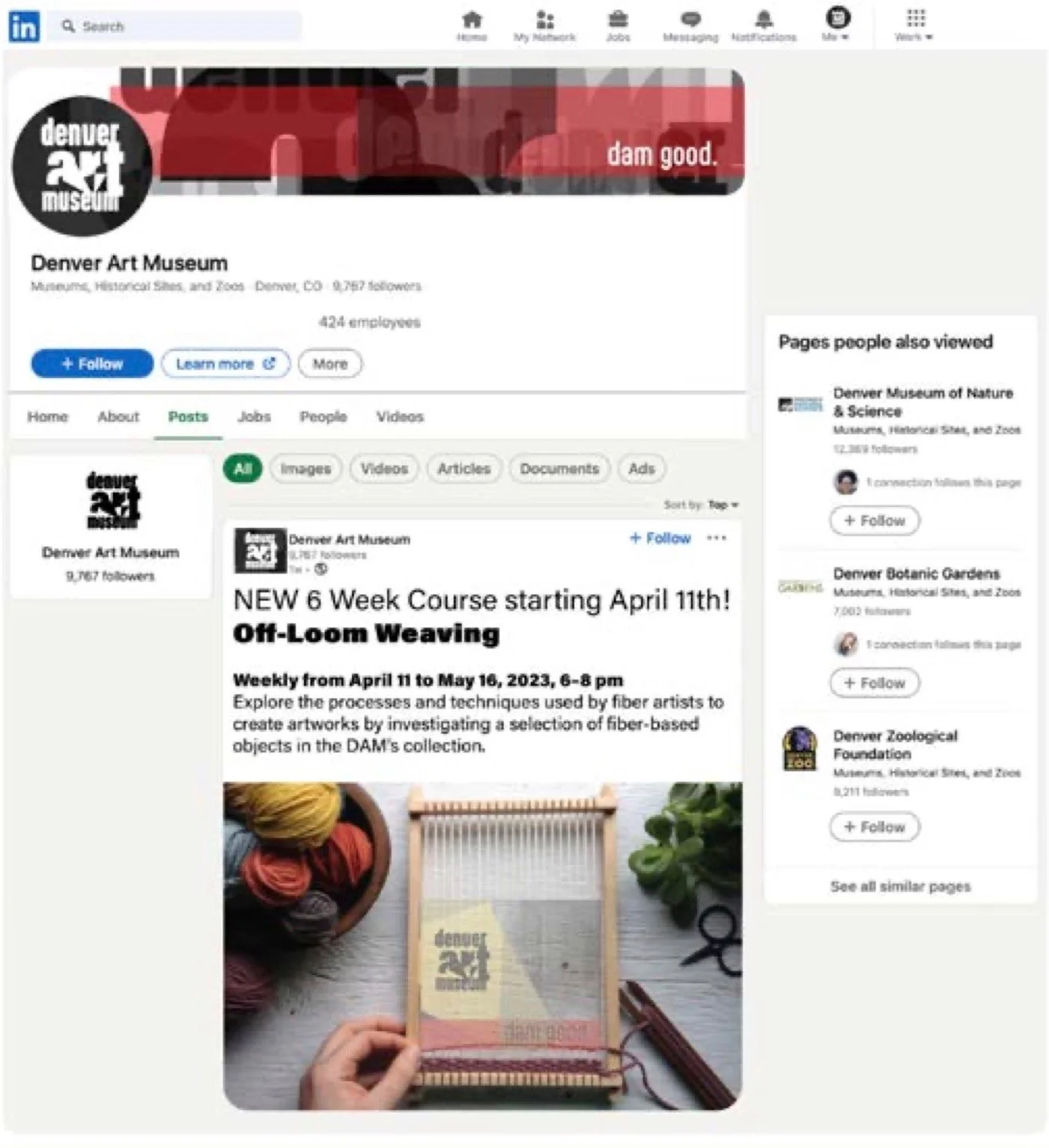Select the All posts filter chip
1049x1148 pixels.
point(243,469)
